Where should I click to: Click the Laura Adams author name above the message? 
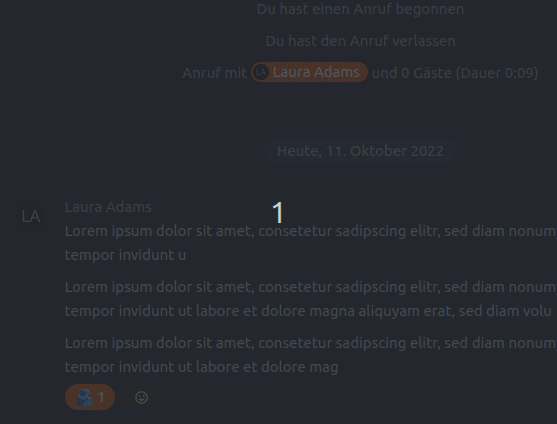(108, 207)
